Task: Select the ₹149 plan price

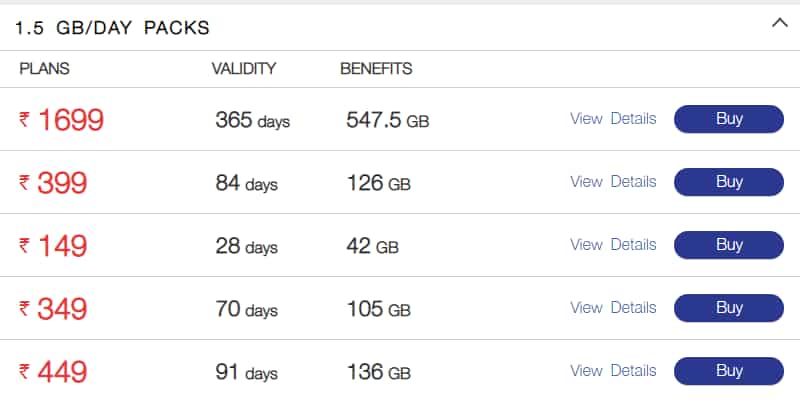Action: coord(53,246)
